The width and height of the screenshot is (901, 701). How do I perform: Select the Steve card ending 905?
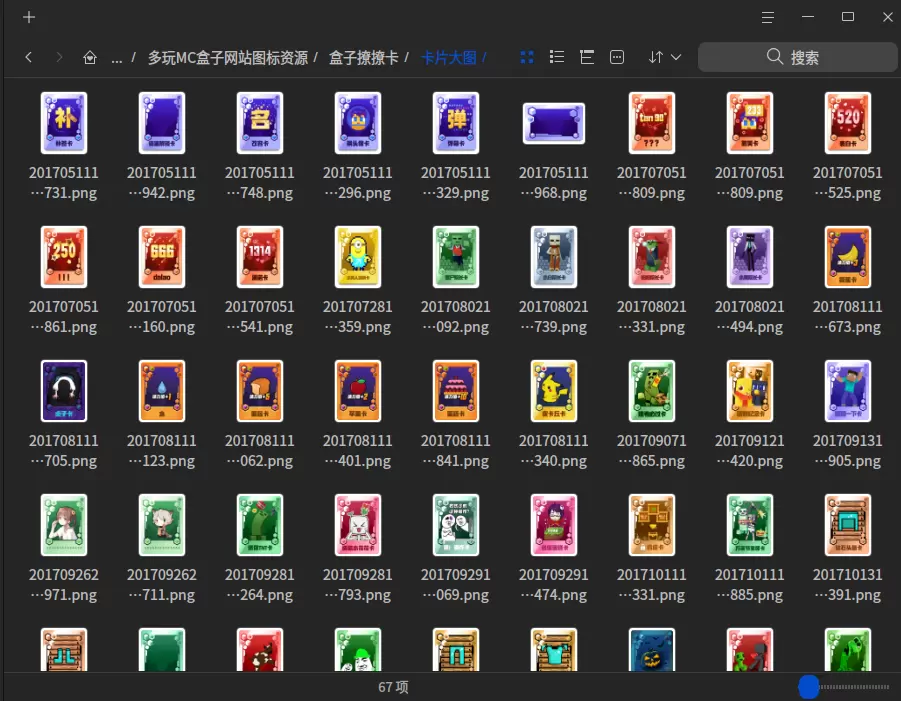[x=848, y=391]
